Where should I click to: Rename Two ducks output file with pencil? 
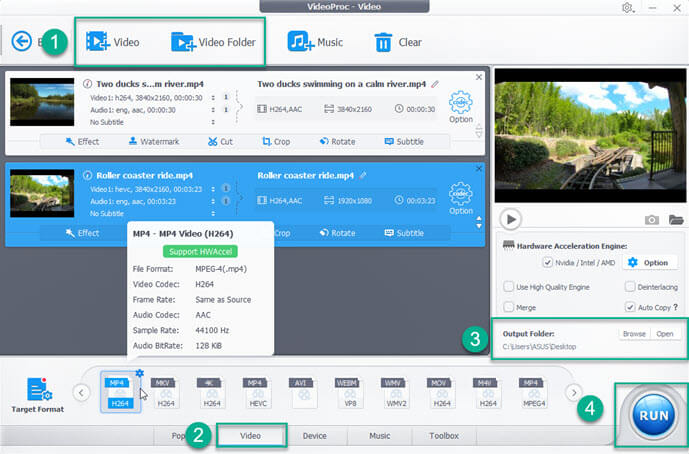coord(435,84)
